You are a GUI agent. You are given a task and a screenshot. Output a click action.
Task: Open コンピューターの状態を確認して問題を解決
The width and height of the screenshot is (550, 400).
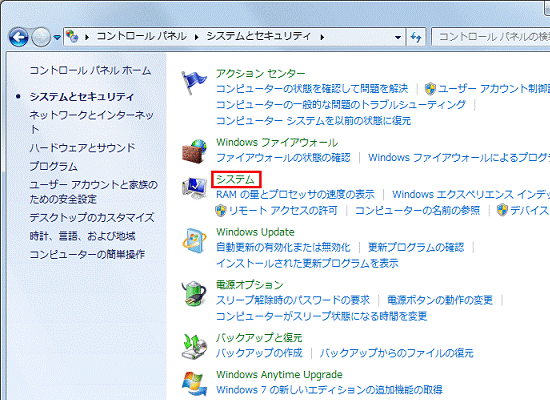tap(312, 89)
